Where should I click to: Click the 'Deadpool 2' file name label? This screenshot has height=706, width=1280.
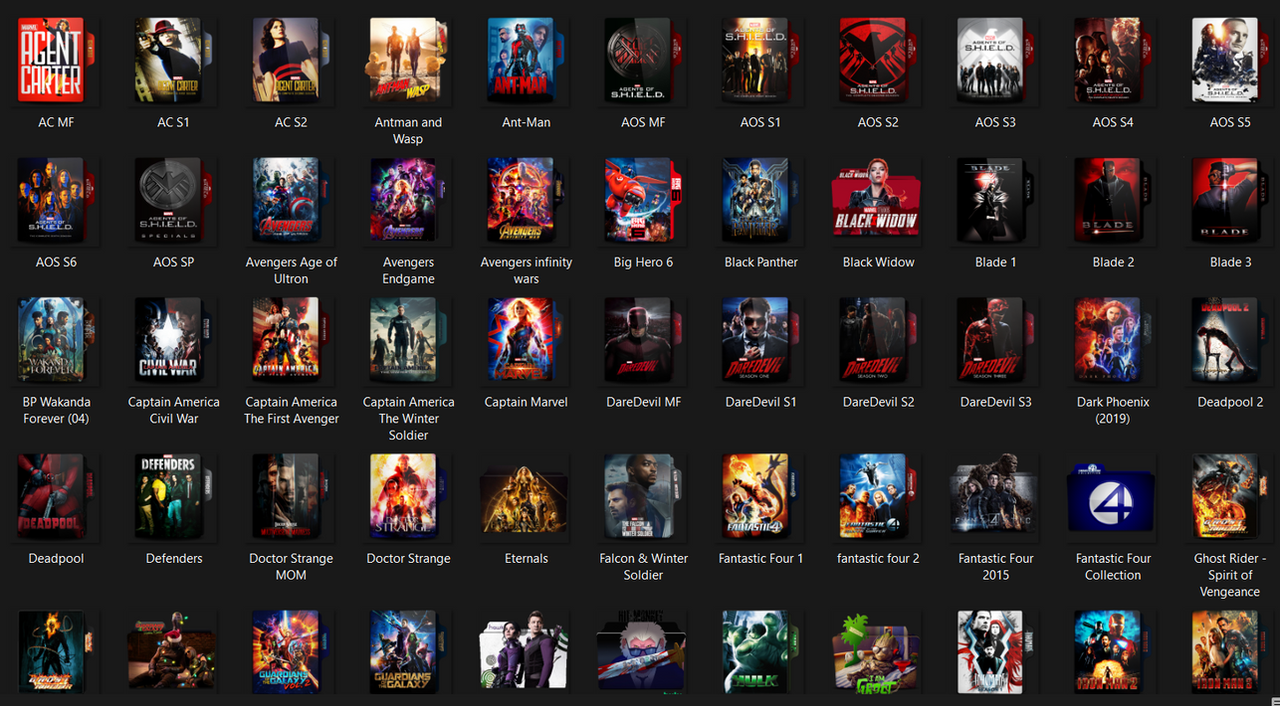pyautogui.click(x=1230, y=402)
